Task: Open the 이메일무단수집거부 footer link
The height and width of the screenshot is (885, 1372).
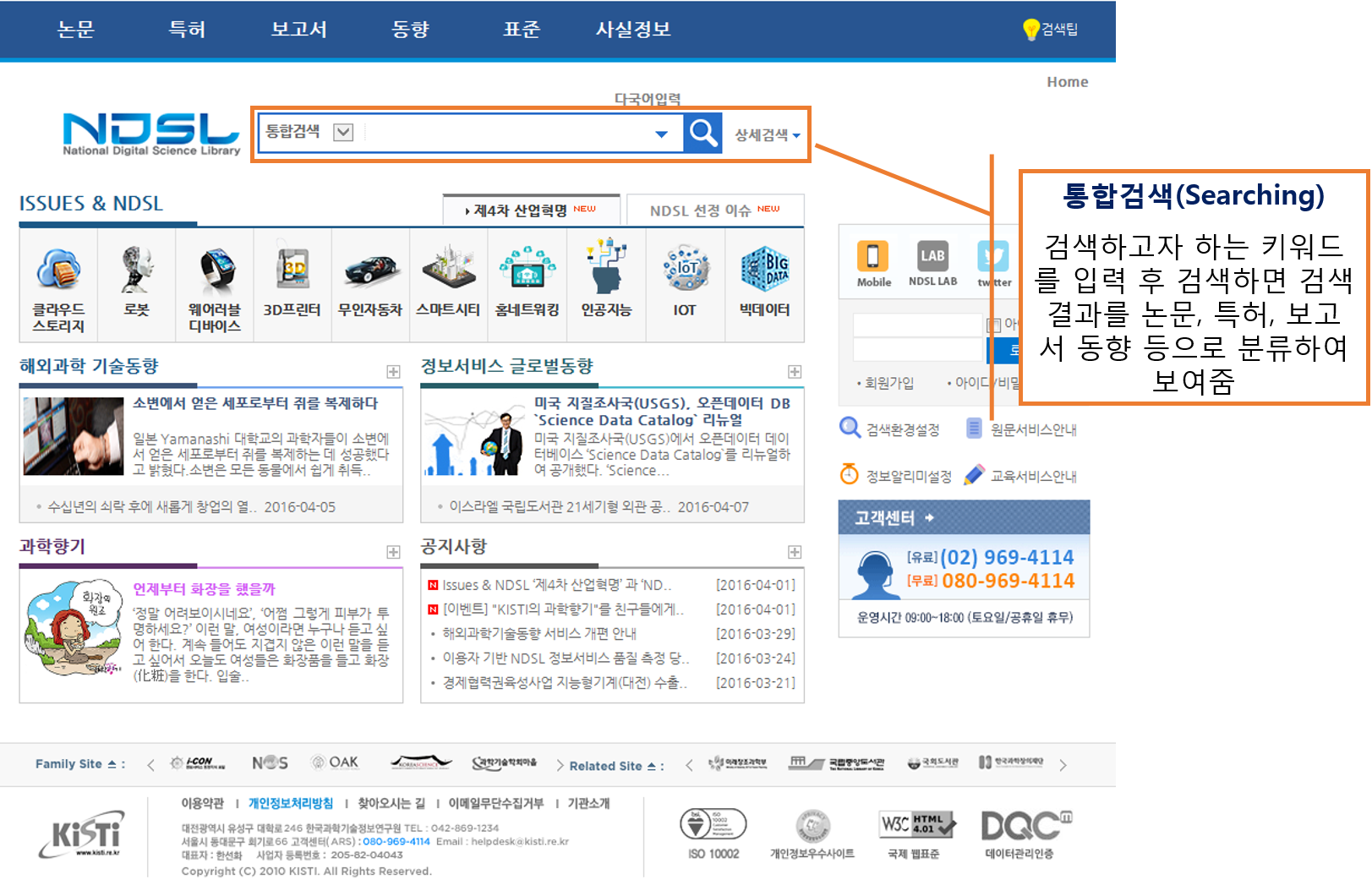Action: [496, 803]
